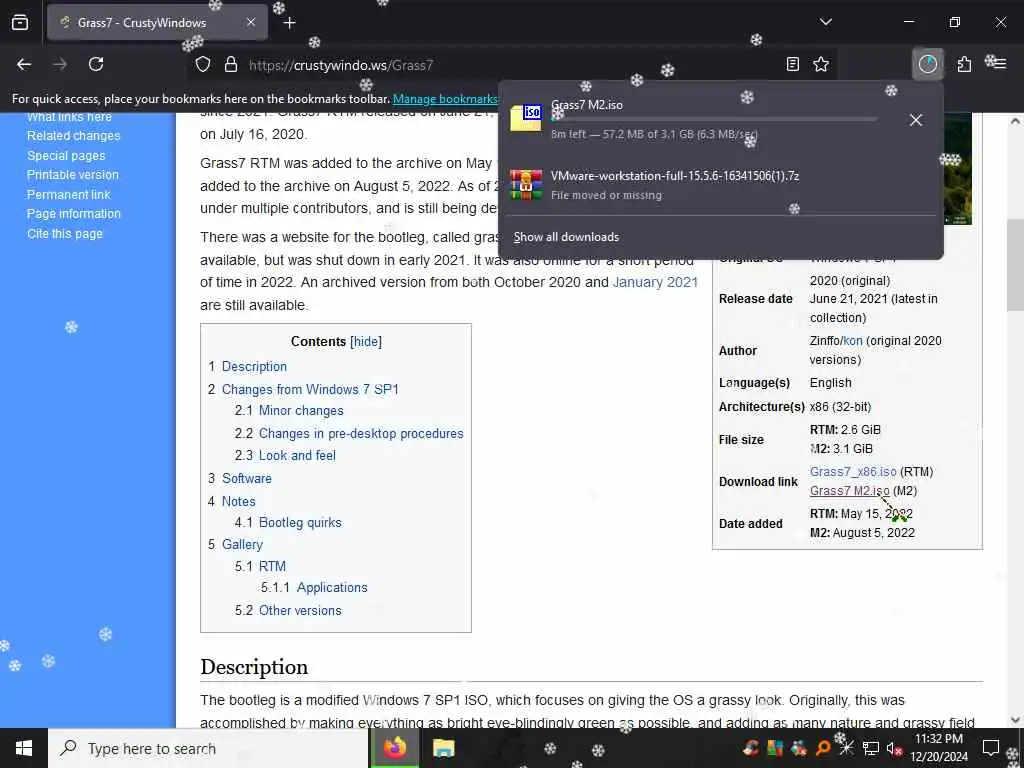The height and width of the screenshot is (768, 1024).
Task: Reload the current page
Action: coord(96,64)
